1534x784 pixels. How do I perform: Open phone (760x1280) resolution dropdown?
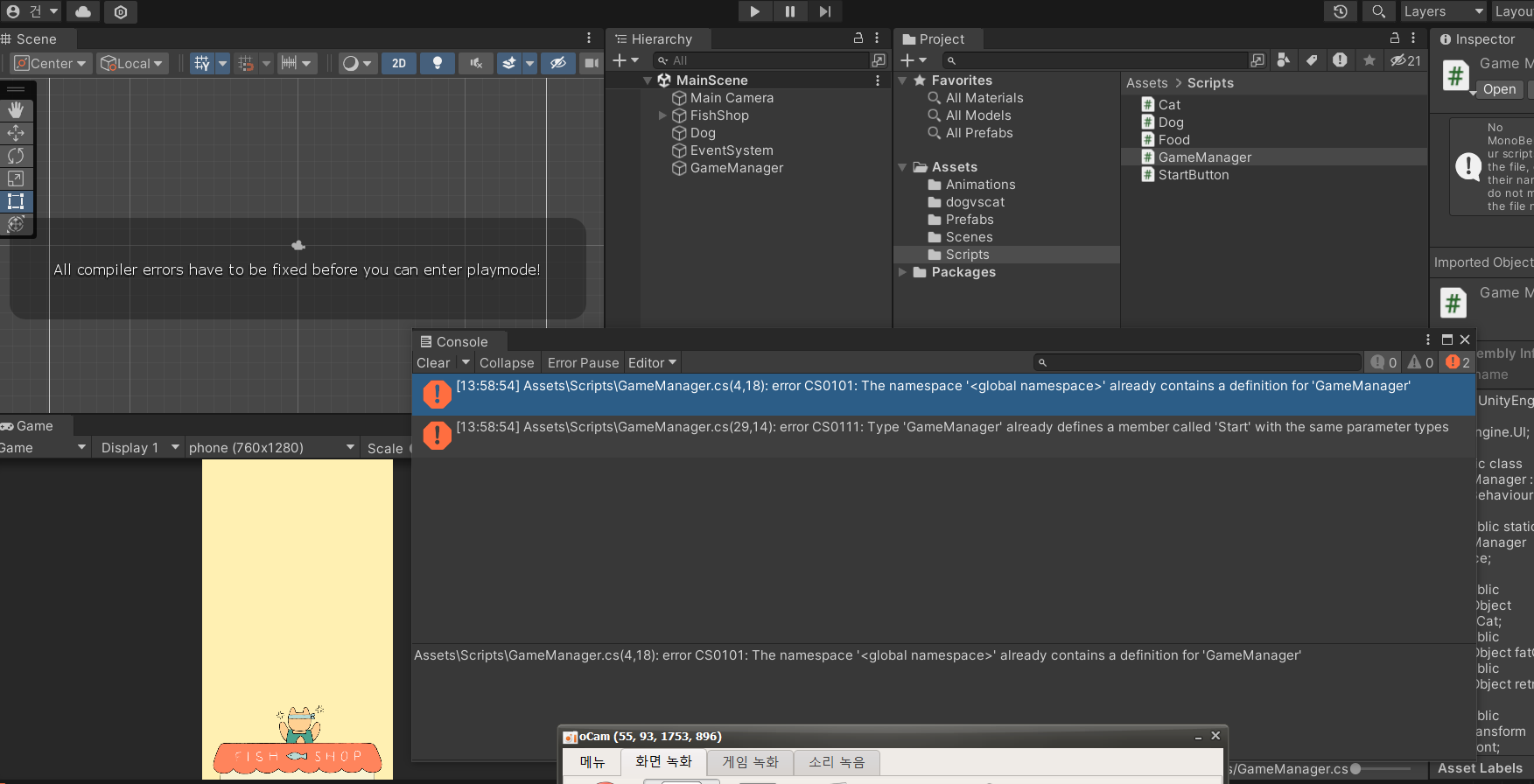272,447
